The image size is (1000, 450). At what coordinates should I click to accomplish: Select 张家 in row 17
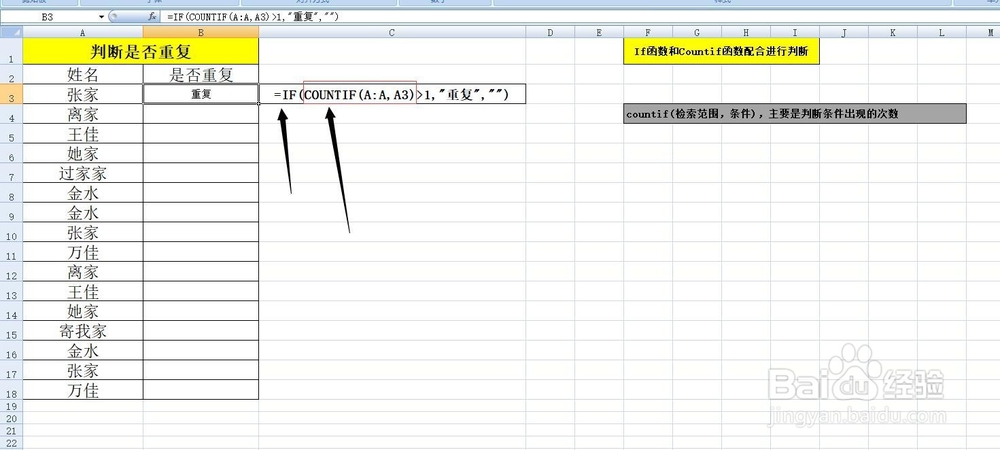click(83, 371)
